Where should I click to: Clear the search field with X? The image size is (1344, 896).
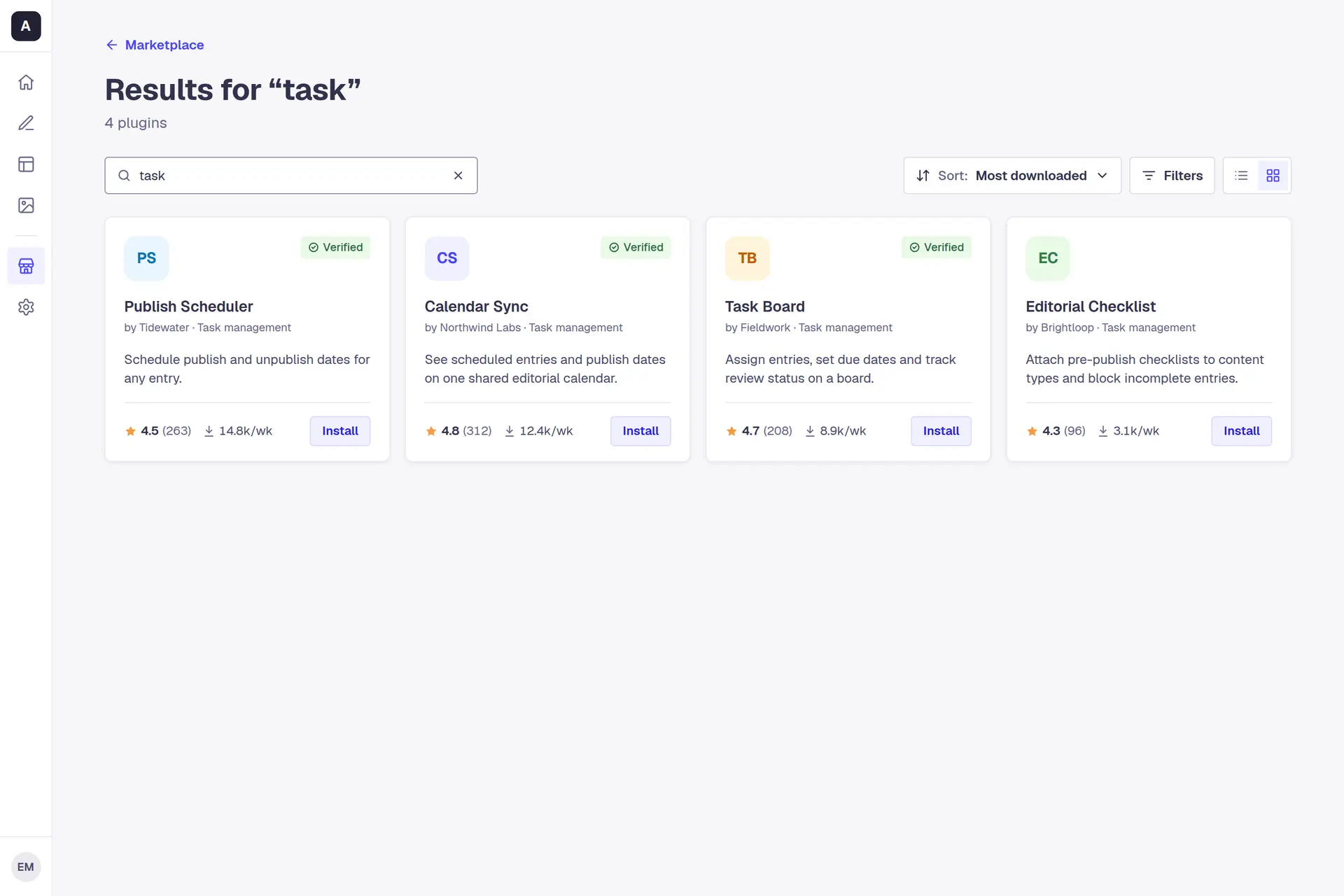pos(458,176)
